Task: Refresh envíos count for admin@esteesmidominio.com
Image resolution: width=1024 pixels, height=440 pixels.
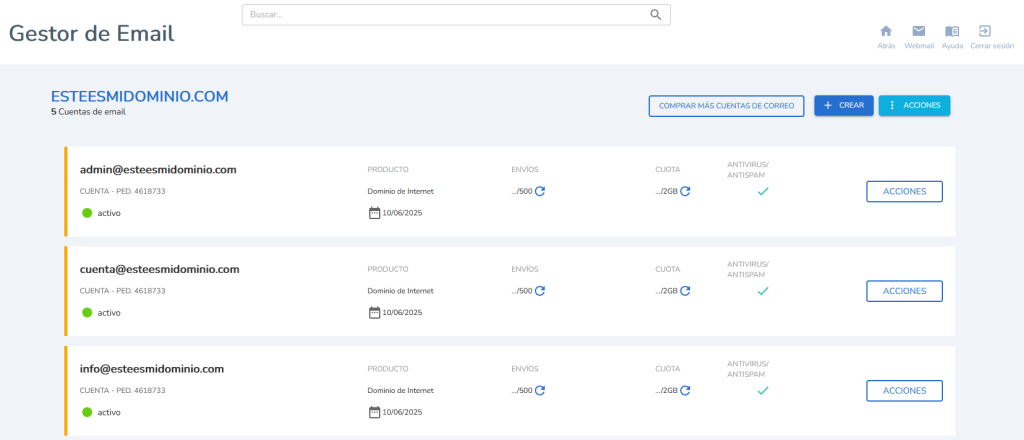Action: point(540,191)
